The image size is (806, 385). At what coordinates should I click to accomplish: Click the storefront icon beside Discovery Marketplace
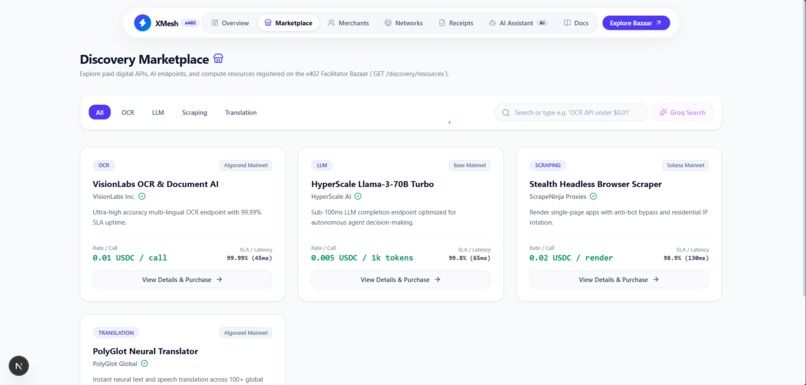coord(218,58)
